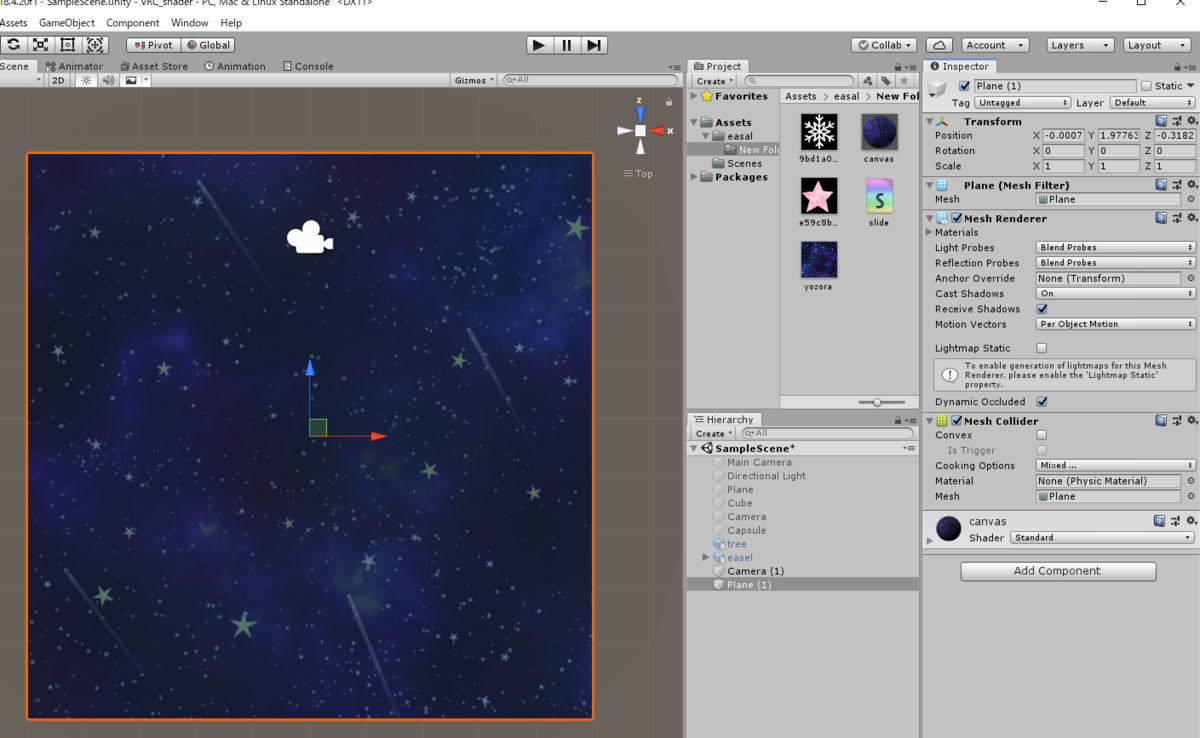Switch to the Asset Store tab
The height and width of the screenshot is (738, 1200).
(x=153, y=66)
